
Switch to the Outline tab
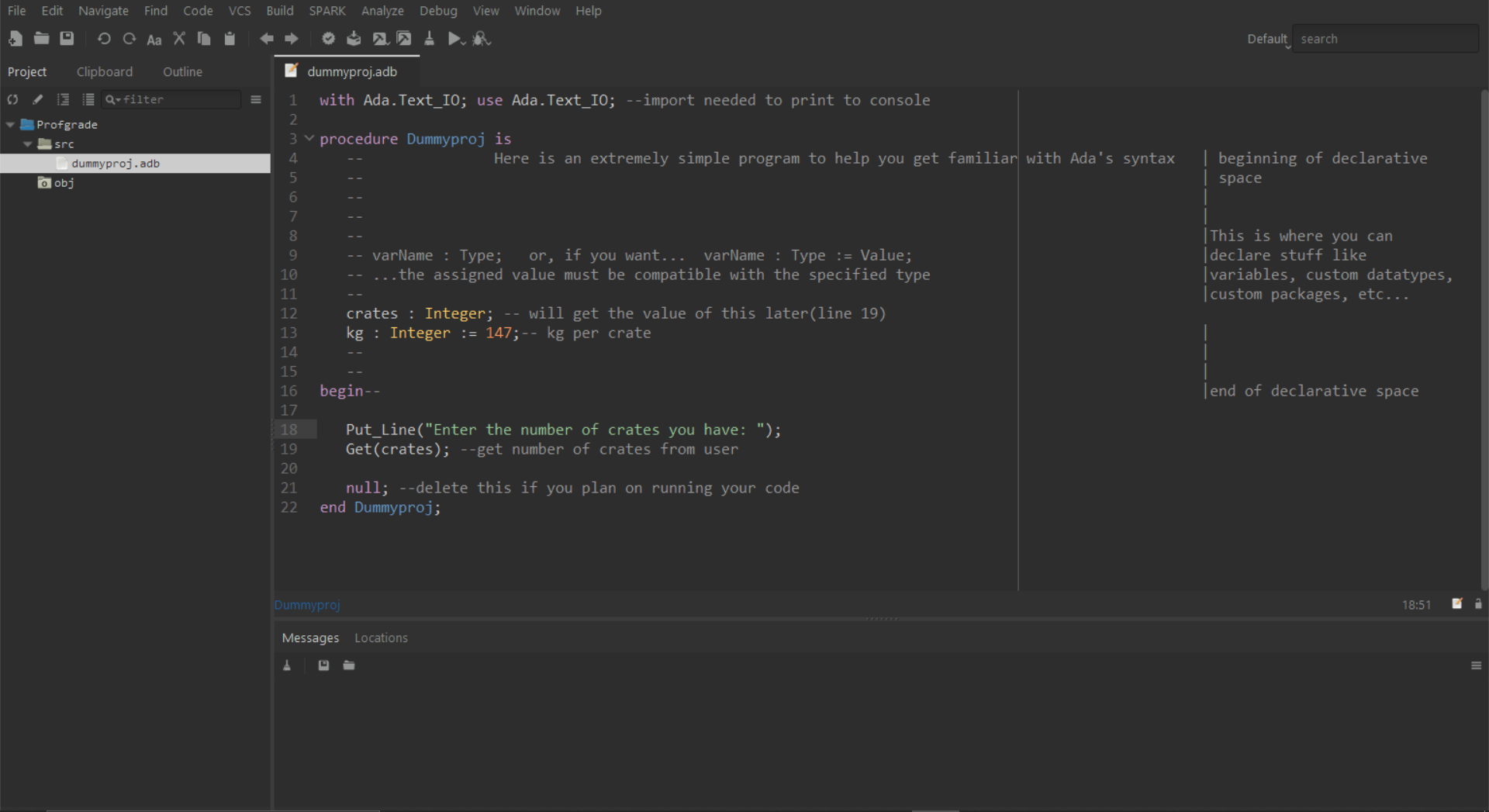[x=182, y=71]
